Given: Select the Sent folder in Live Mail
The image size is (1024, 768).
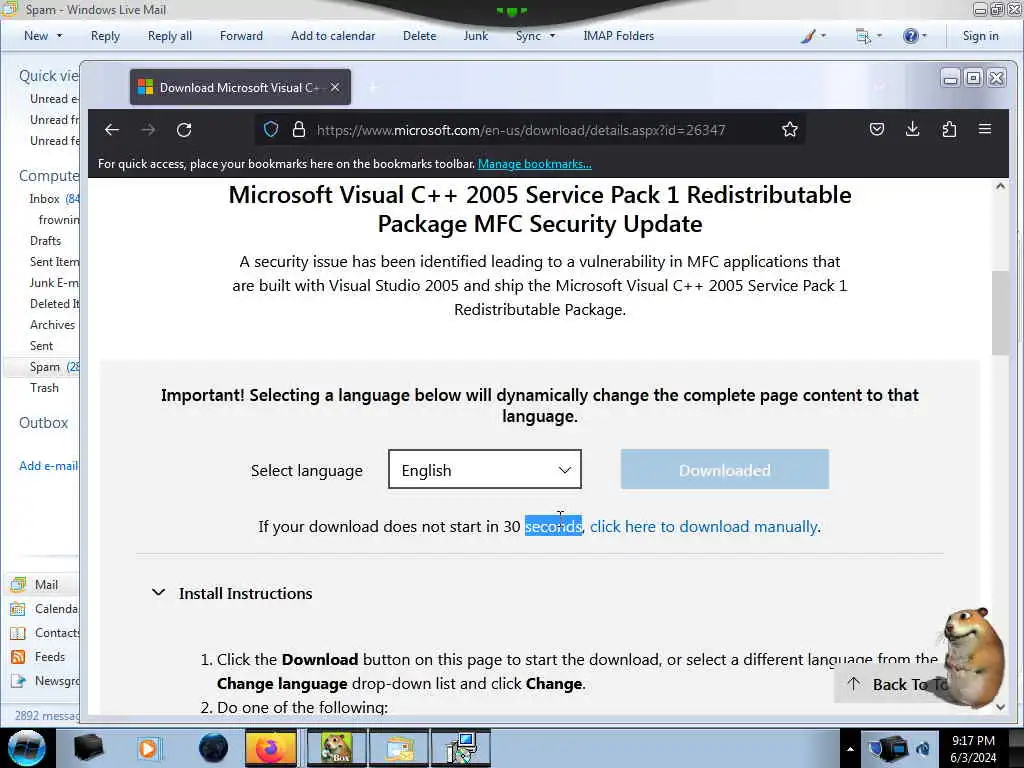Looking at the screenshot, I should (41, 345).
